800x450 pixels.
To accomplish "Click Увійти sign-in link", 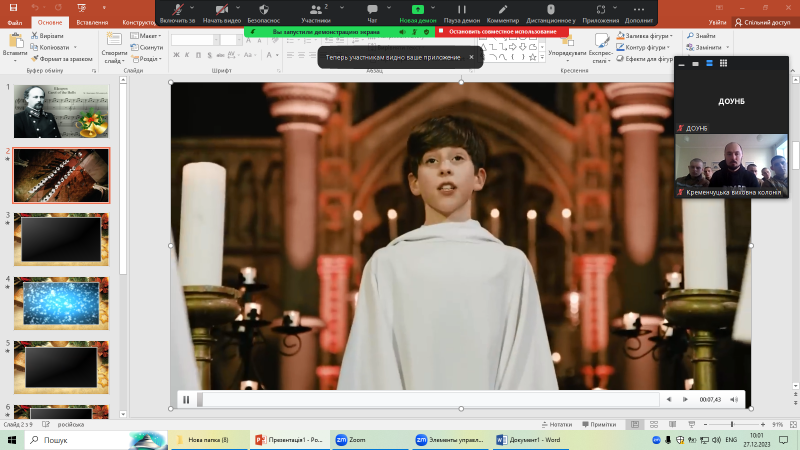I will 717,22.
